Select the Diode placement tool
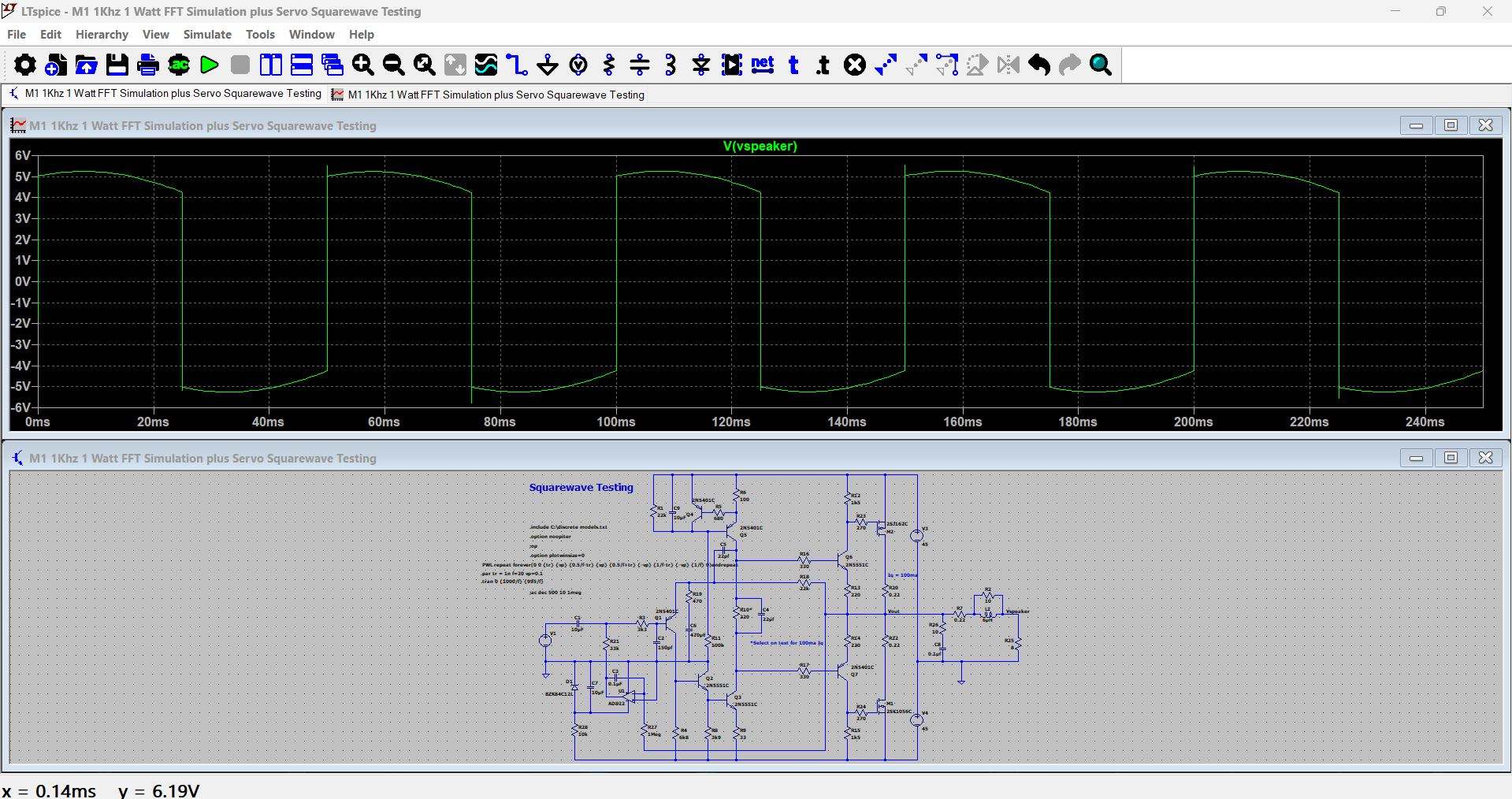Screen dimensions: 1512x799 point(701,65)
